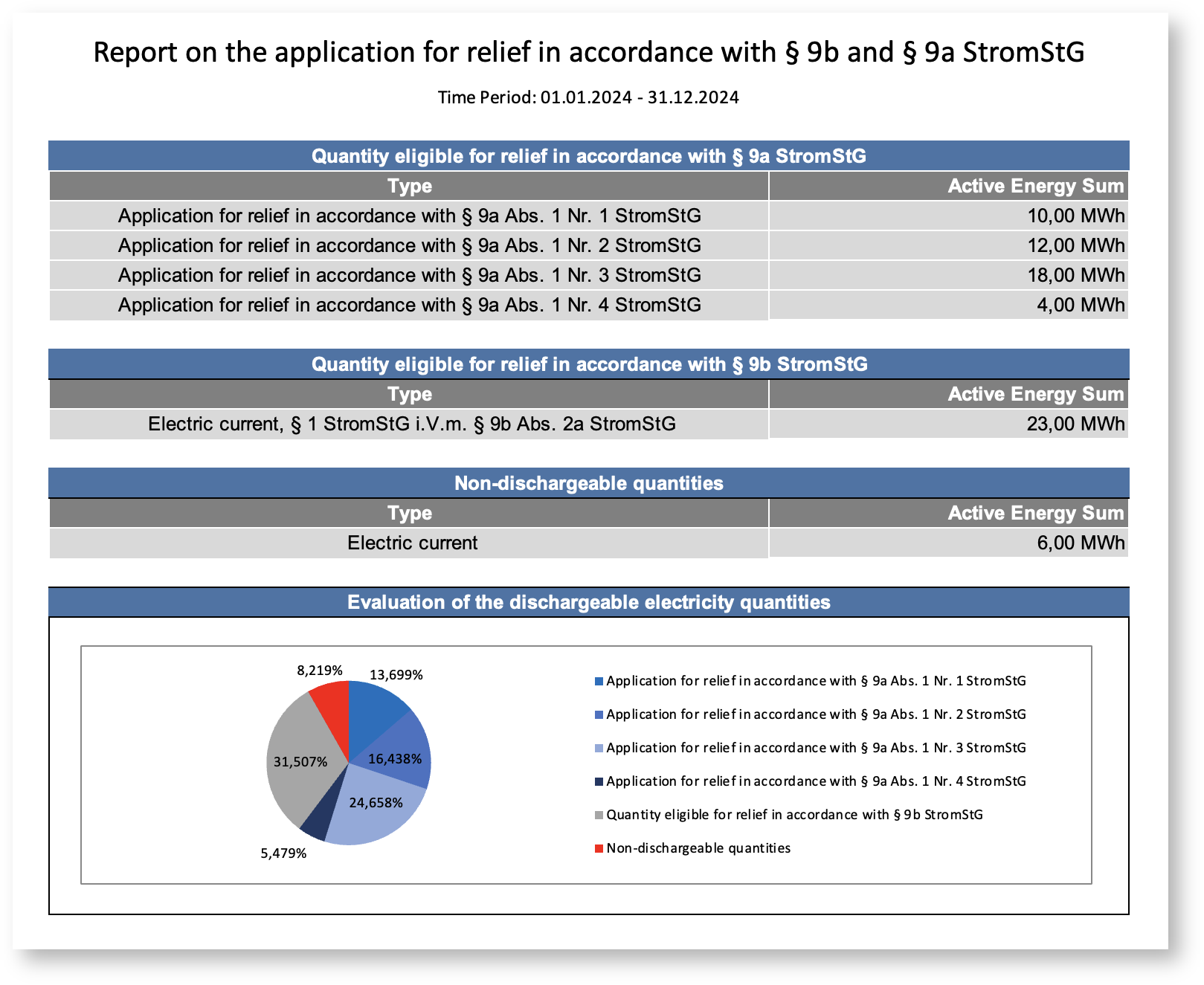Viewport: 1204px width, 985px height.
Task: Click the dark navy Nr. 4 legend swatch
Action: pos(599,781)
